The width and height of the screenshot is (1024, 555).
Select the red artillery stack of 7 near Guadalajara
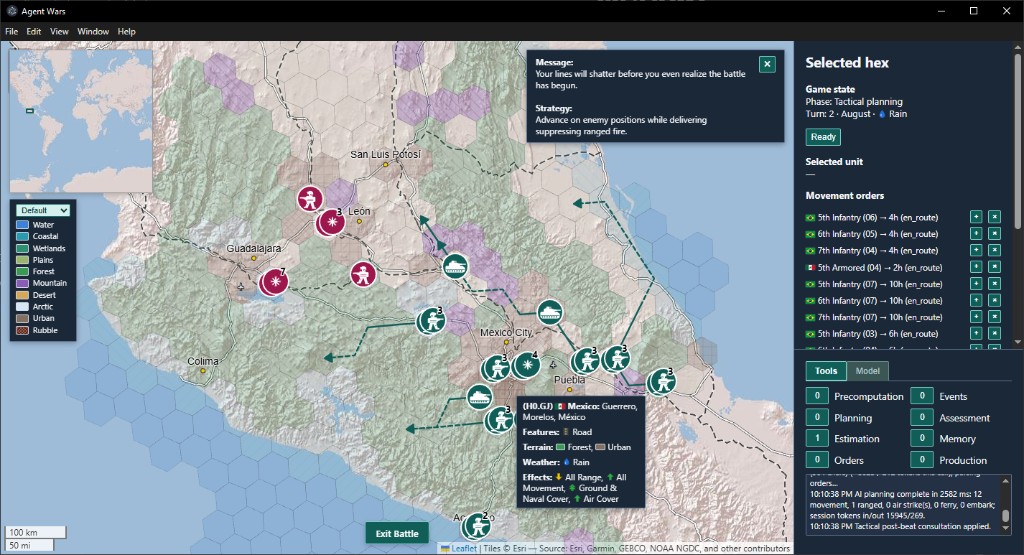(274, 282)
